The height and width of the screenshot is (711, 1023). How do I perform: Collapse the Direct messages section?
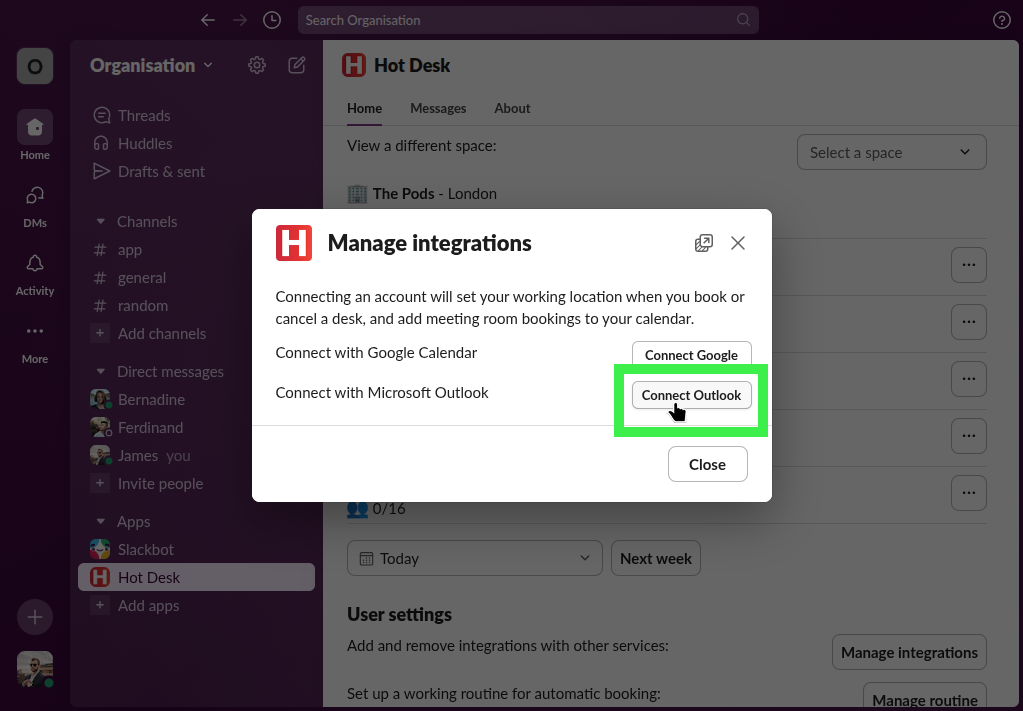(x=100, y=372)
